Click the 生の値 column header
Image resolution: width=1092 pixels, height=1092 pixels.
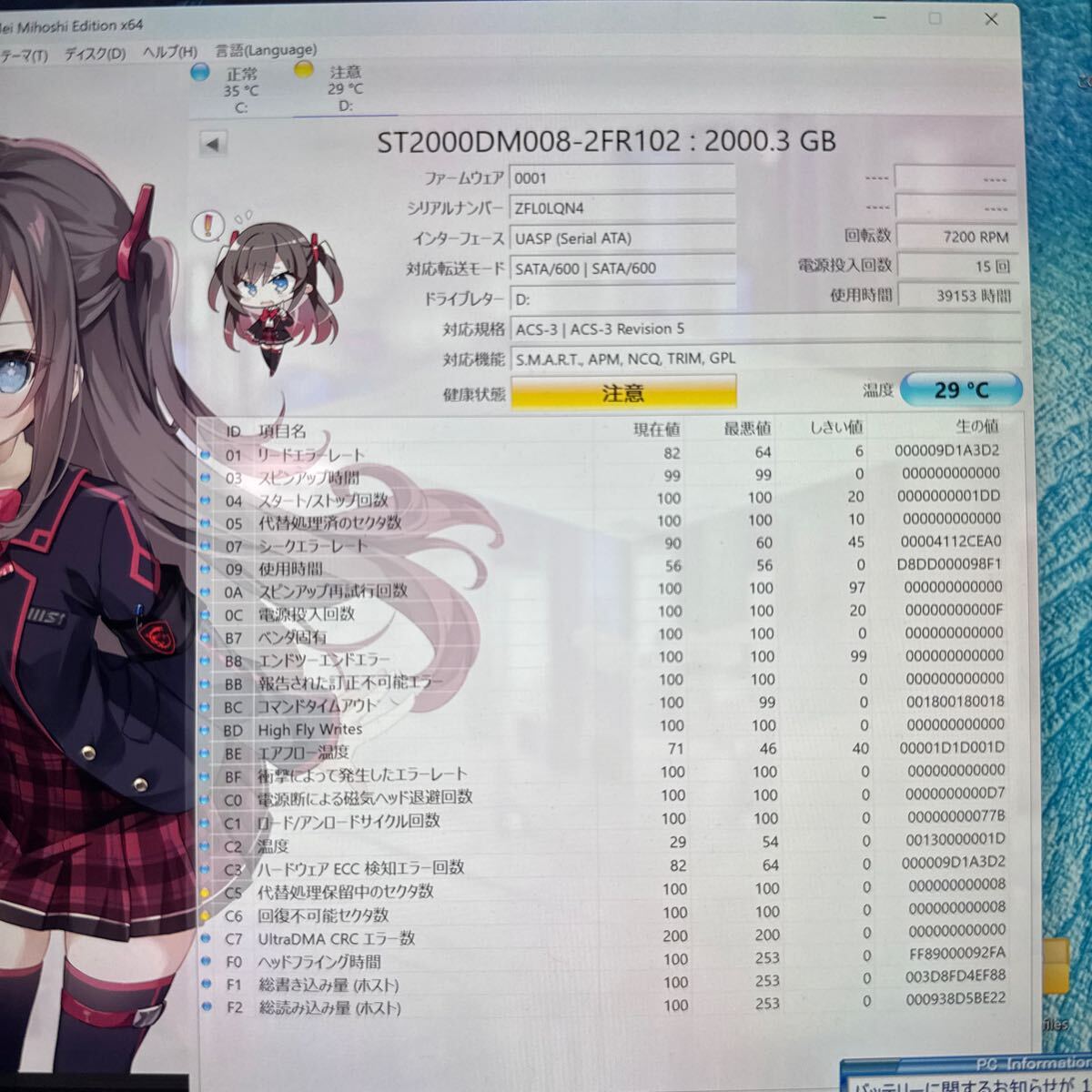coord(976,425)
